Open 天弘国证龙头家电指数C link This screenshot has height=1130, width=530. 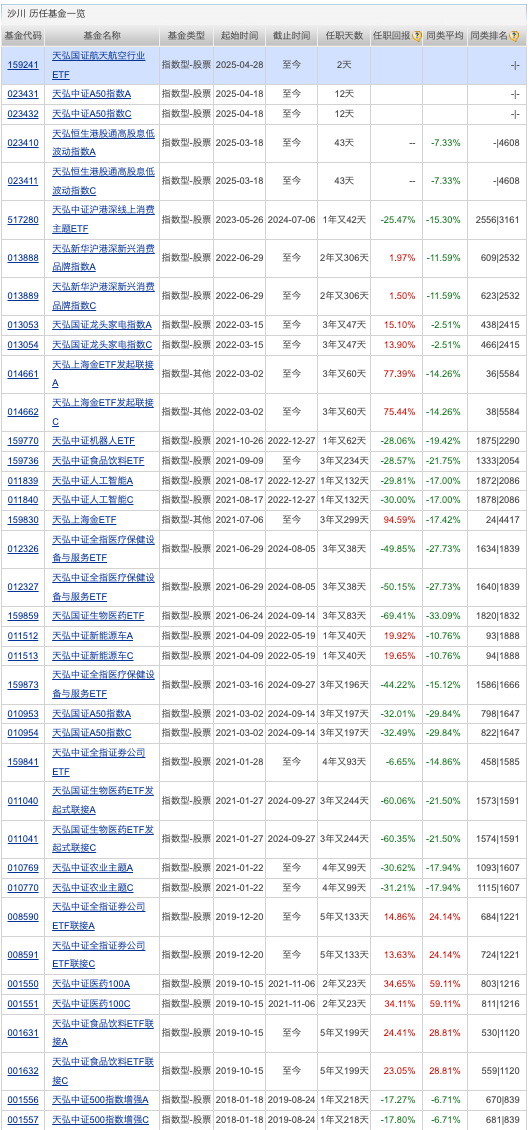[x=102, y=344]
